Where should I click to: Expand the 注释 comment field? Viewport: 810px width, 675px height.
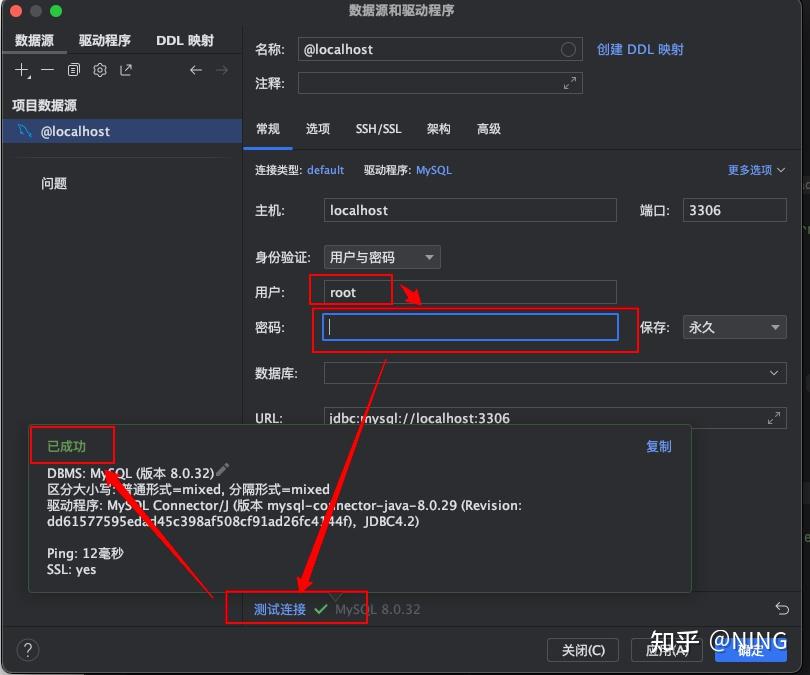click(569, 83)
